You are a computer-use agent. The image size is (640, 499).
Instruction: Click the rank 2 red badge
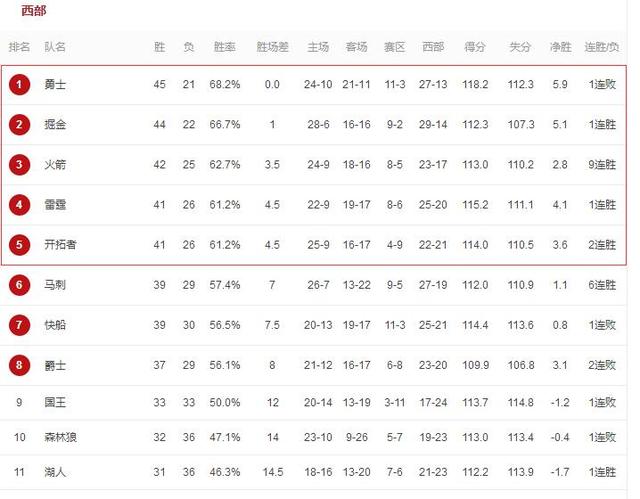(19, 125)
